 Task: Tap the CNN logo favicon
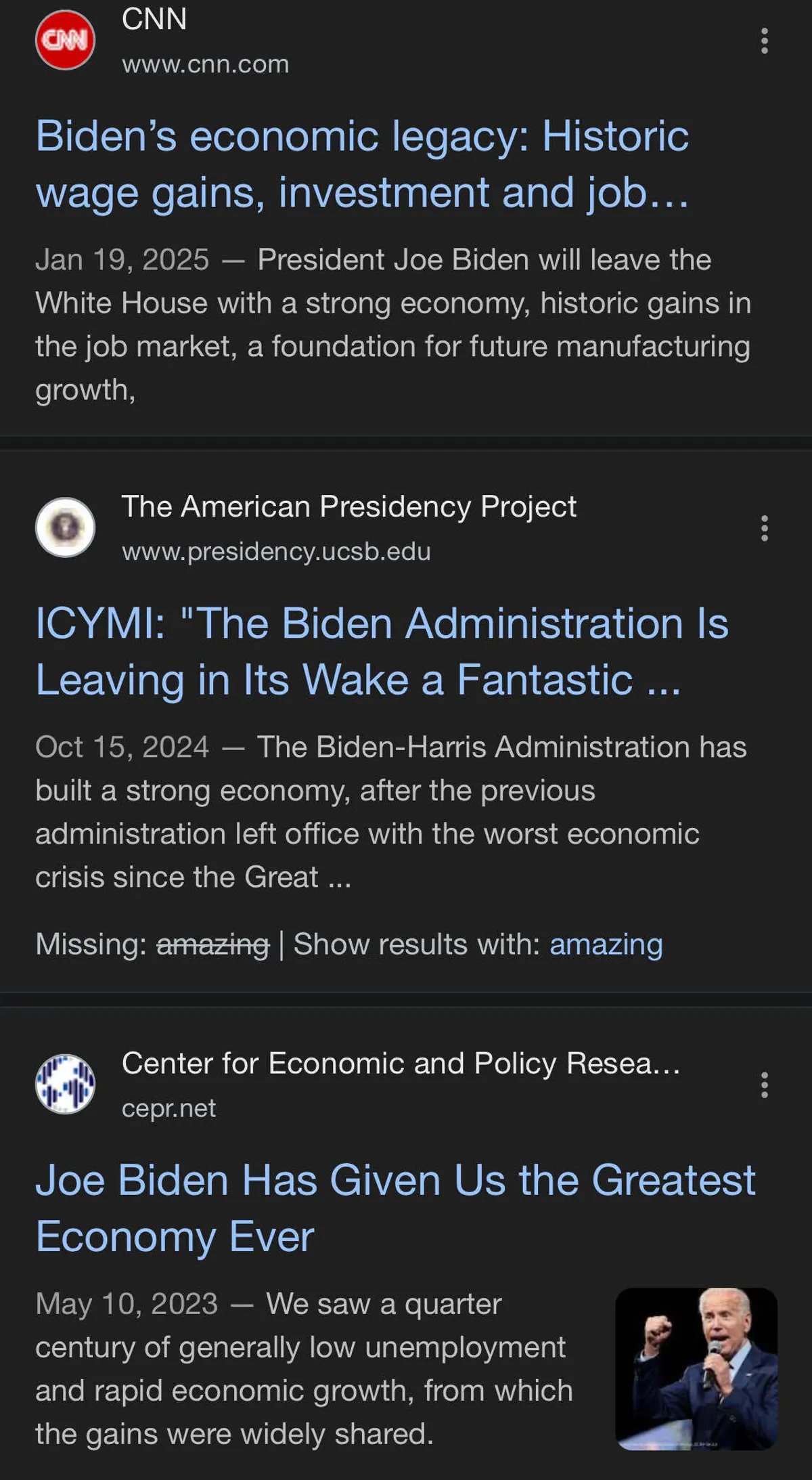click(65, 40)
